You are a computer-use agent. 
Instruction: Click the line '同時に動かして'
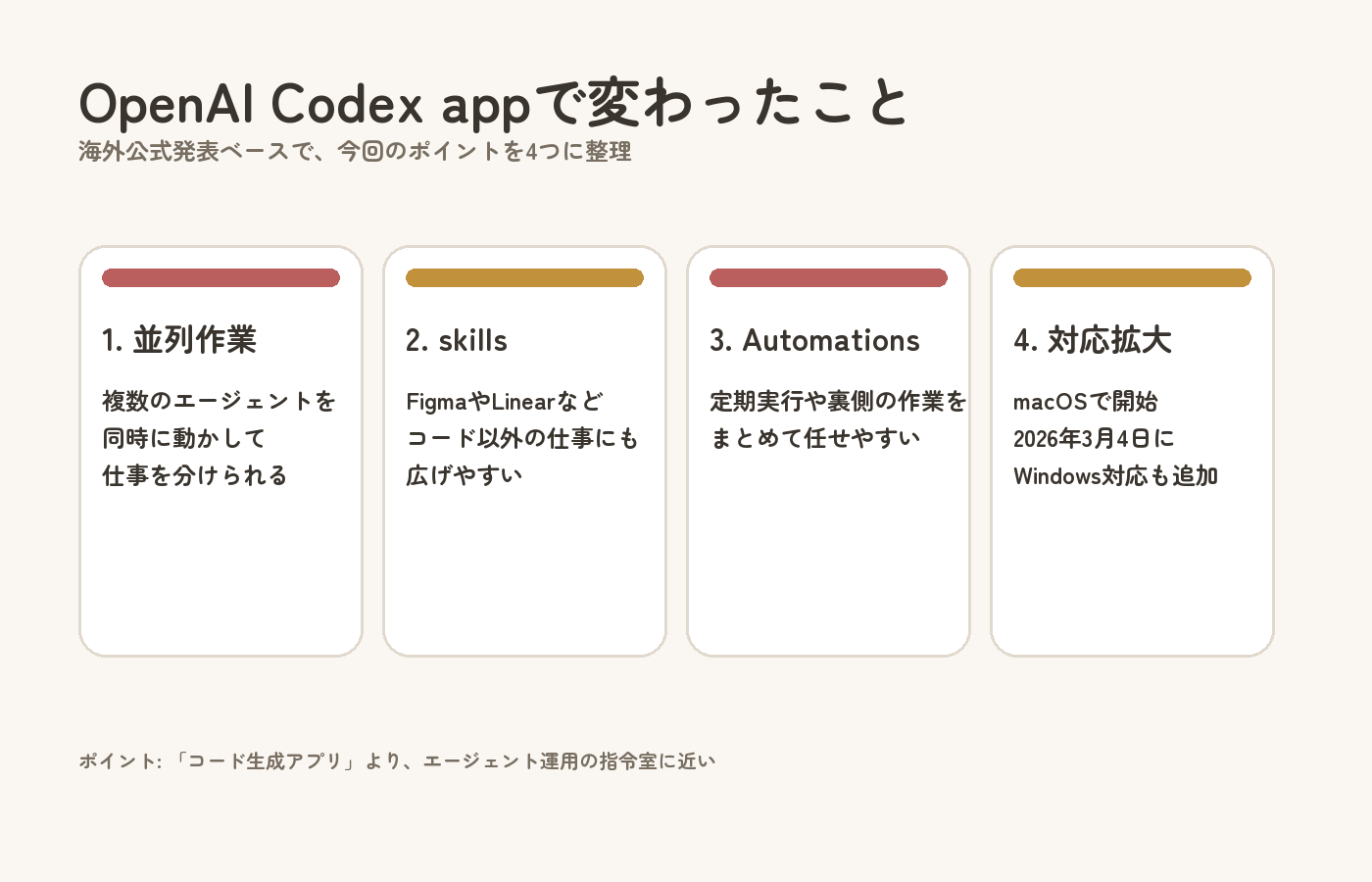pyautogui.click(x=184, y=438)
